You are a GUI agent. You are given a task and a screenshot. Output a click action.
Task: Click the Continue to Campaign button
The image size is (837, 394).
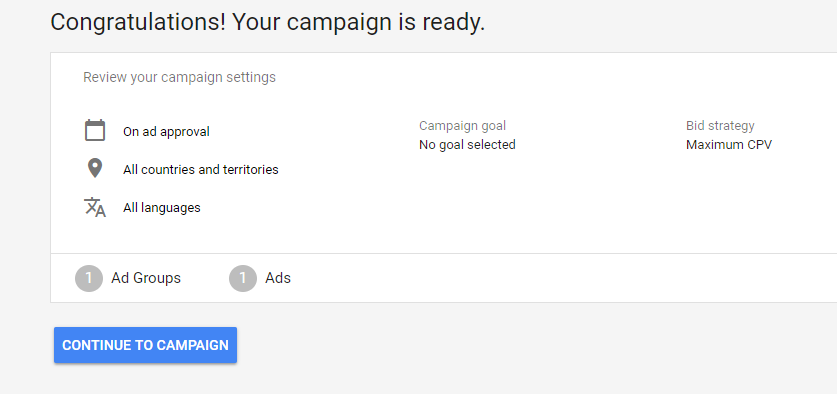pyautogui.click(x=145, y=345)
